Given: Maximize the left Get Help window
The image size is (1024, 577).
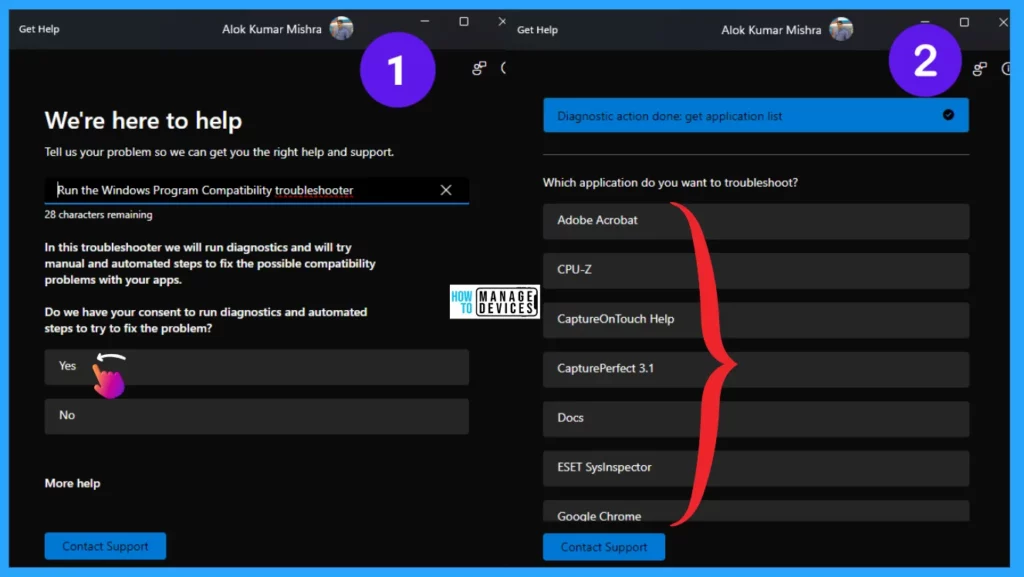Looking at the screenshot, I should (464, 22).
